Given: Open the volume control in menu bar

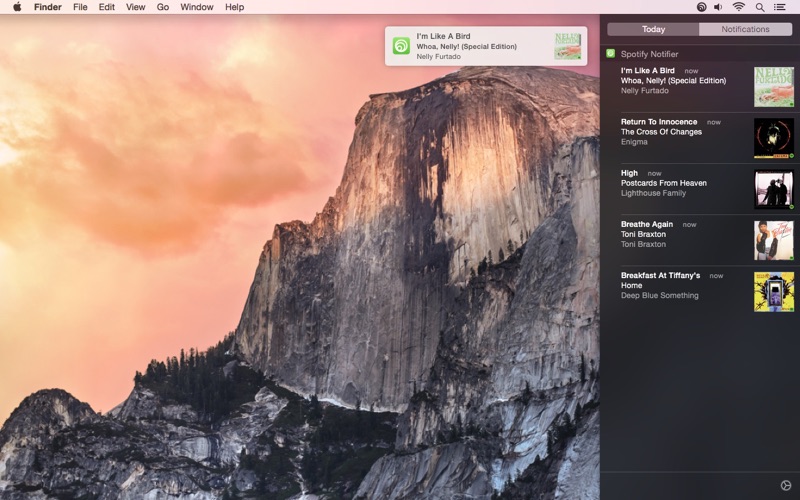Looking at the screenshot, I should pos(718,7).
